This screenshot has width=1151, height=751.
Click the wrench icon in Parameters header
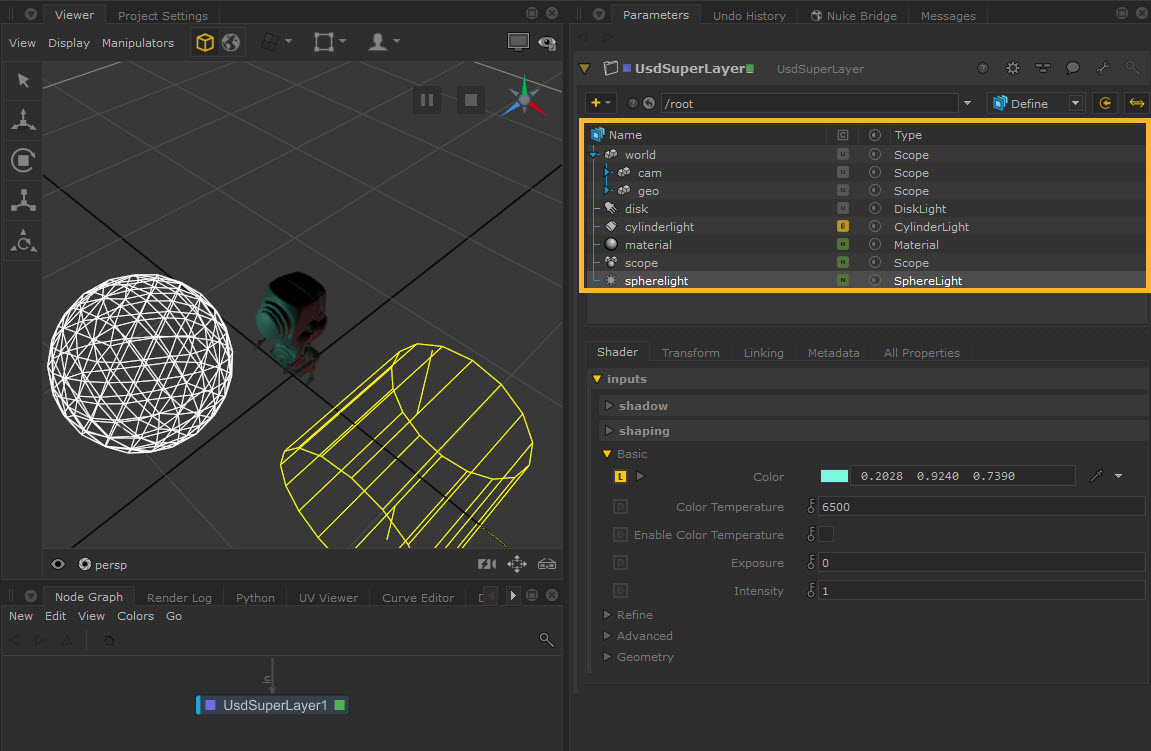coord(1103,69)
